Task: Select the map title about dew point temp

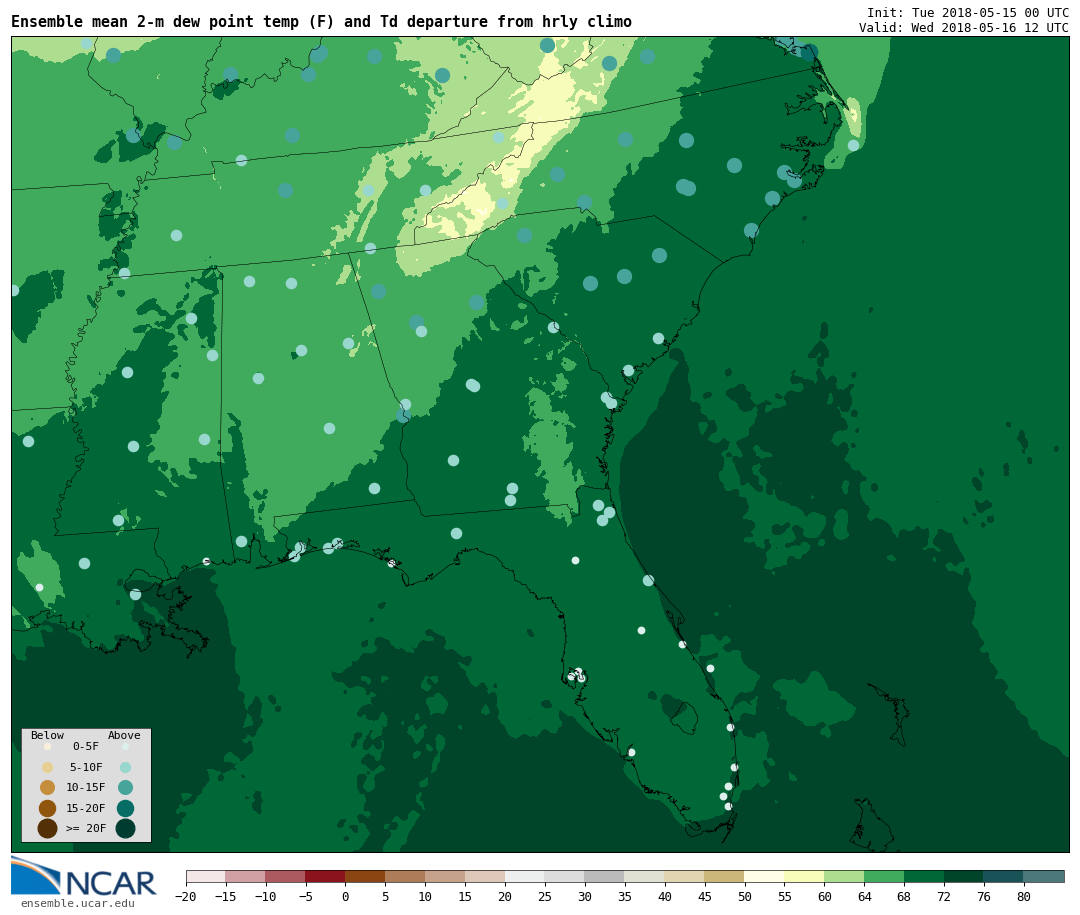Action: pos(321,22)
